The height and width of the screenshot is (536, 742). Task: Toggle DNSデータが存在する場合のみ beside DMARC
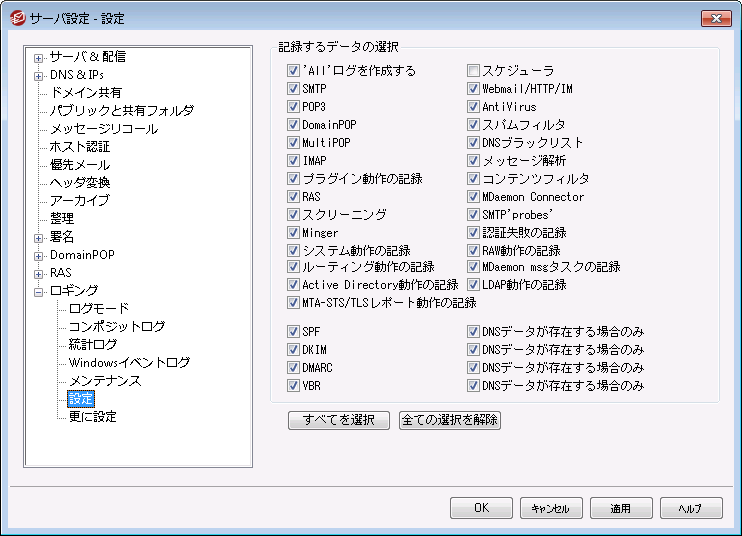coord(473,368)
